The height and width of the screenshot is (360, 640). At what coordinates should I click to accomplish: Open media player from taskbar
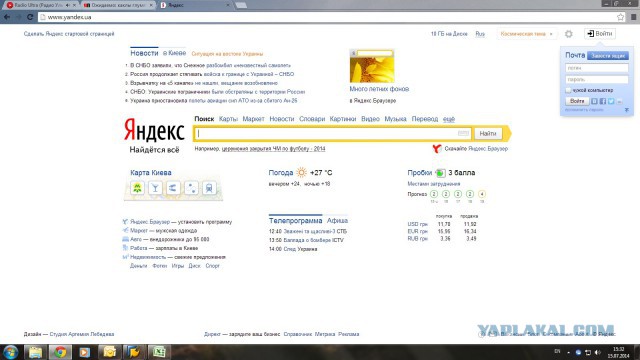pos(84,352)
